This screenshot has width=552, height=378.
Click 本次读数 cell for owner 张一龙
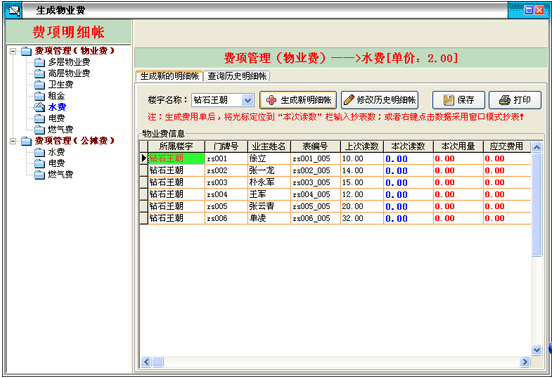pos(408,171)
